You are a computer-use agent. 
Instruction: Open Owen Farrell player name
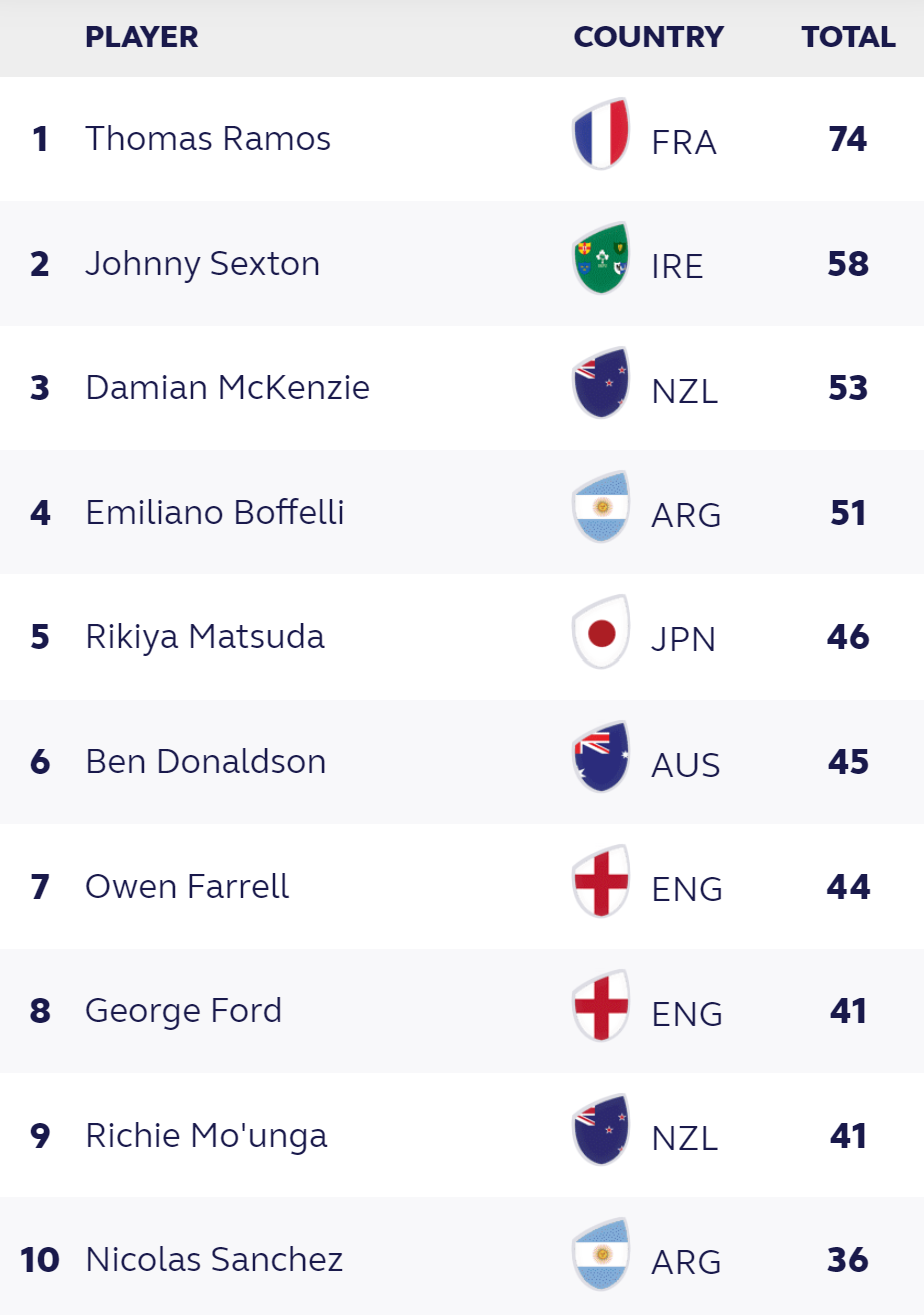click(187, 886)
